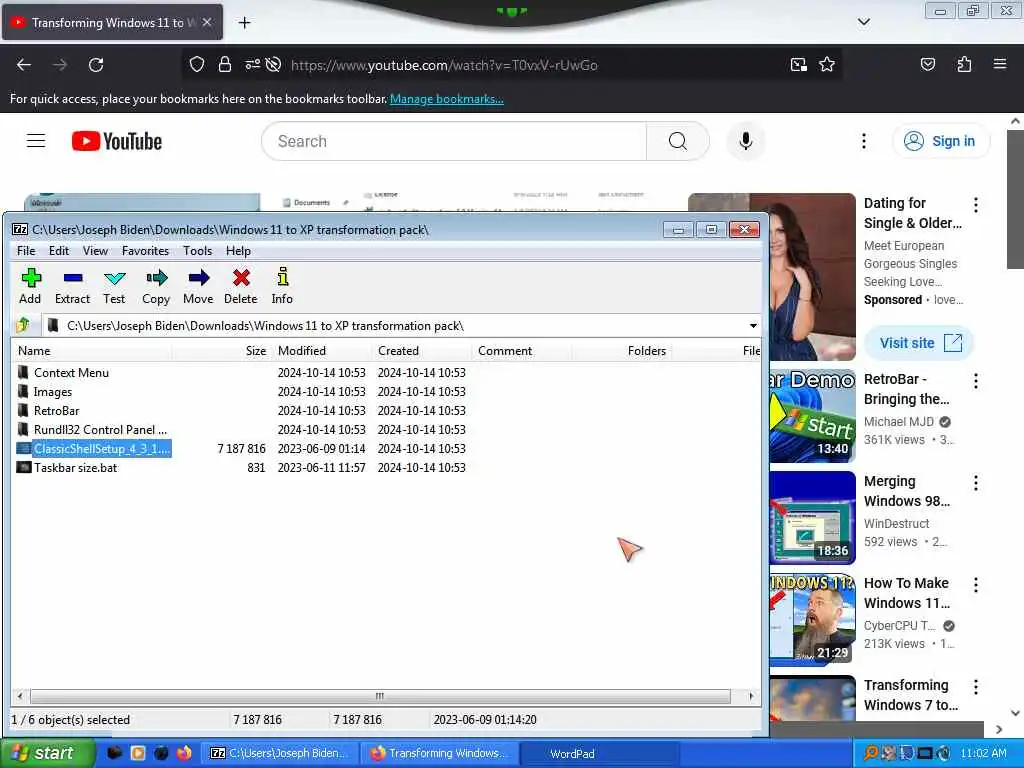1024x768 pixels.
Task: Click Firefox quick launch icon in taskbar
Action: pyautogui.click(x=184, y=753)
